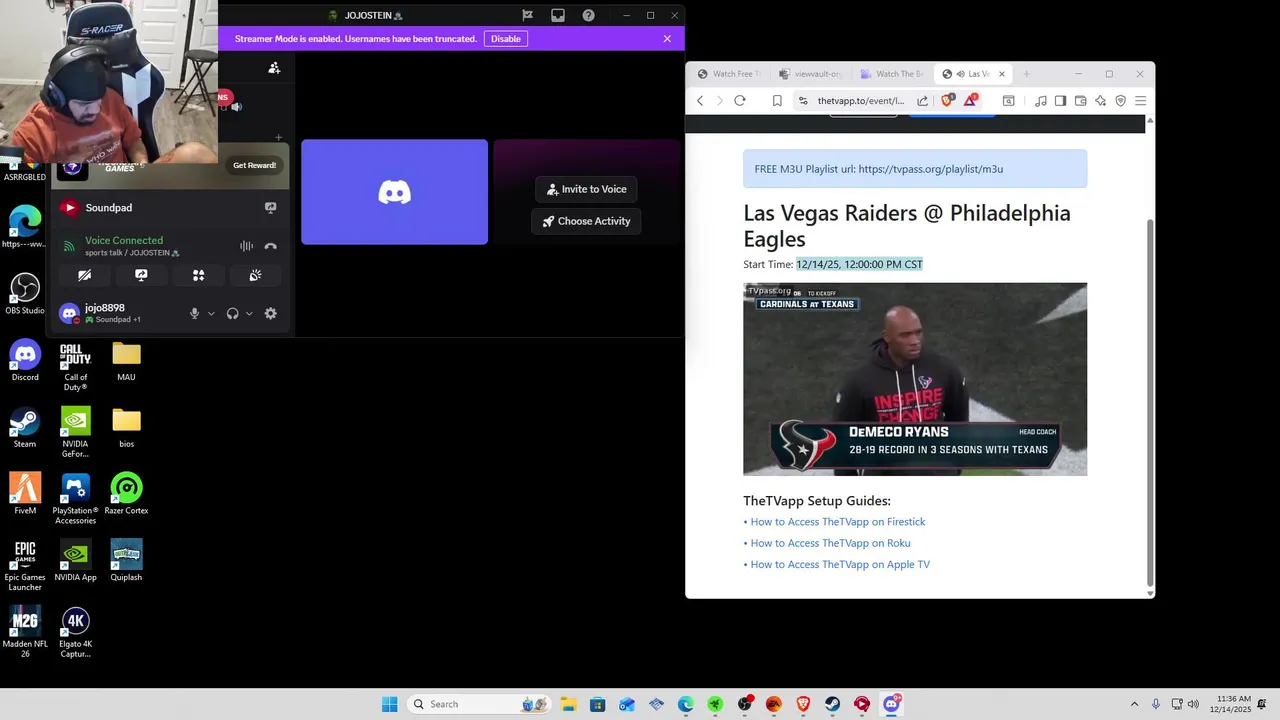1280x720 pixels.
Task: Switch to Watch Free TV browser tab
Action: tap(729, 74)
